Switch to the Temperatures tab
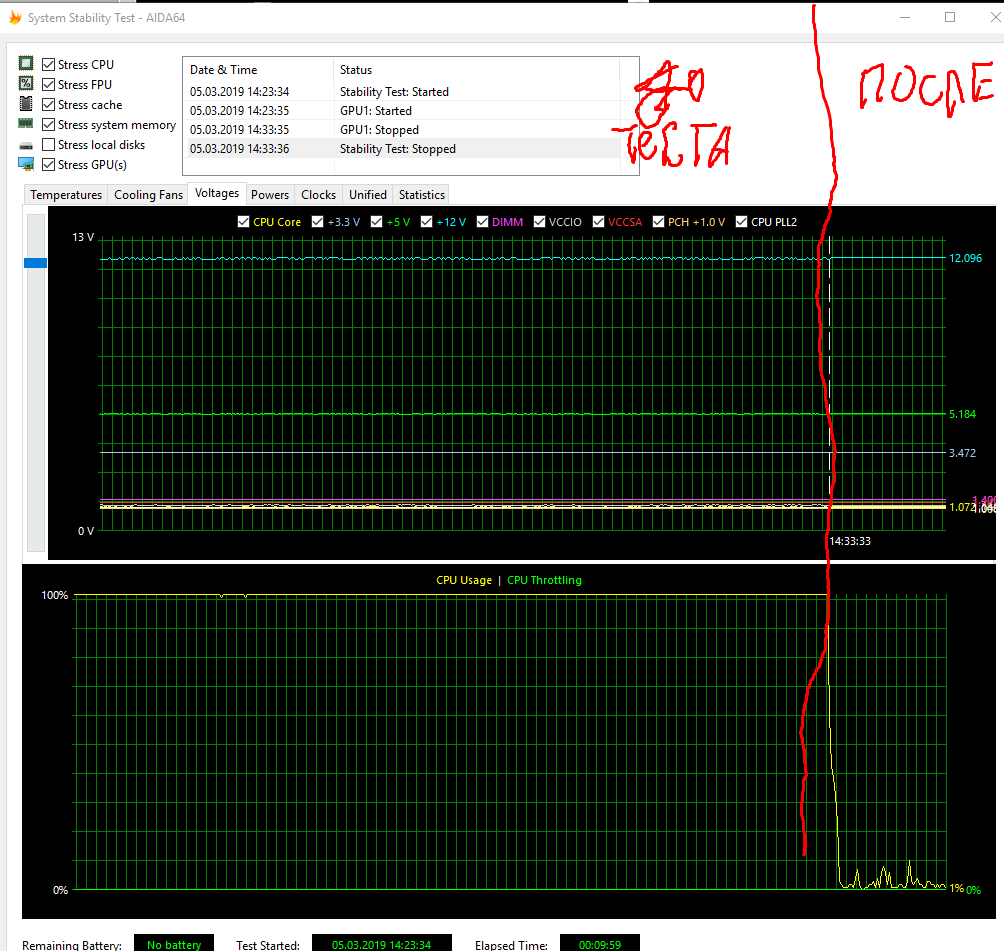Screen dimensions: 1004x951 tap(66, 195)
